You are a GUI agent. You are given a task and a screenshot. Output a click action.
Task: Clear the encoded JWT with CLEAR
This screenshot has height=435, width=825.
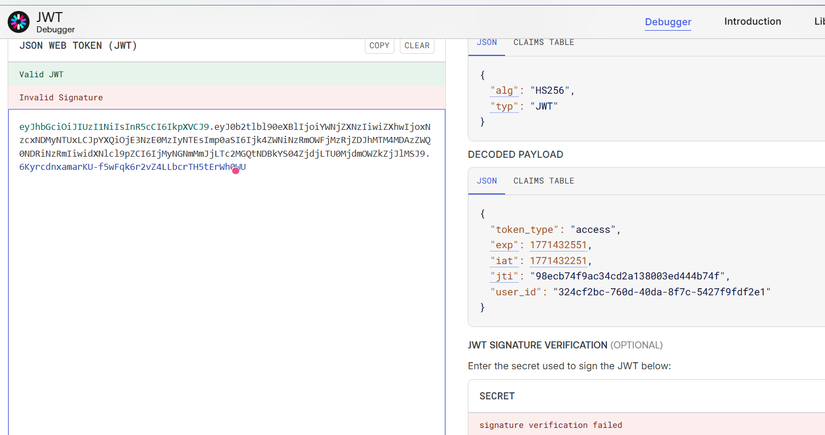point(417,46)
